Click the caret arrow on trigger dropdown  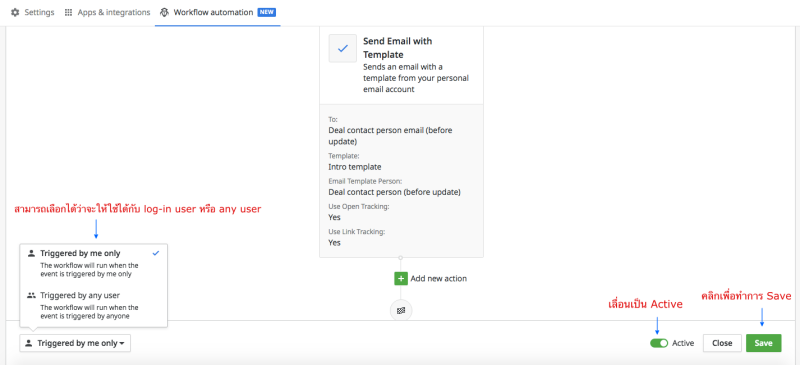122,344
